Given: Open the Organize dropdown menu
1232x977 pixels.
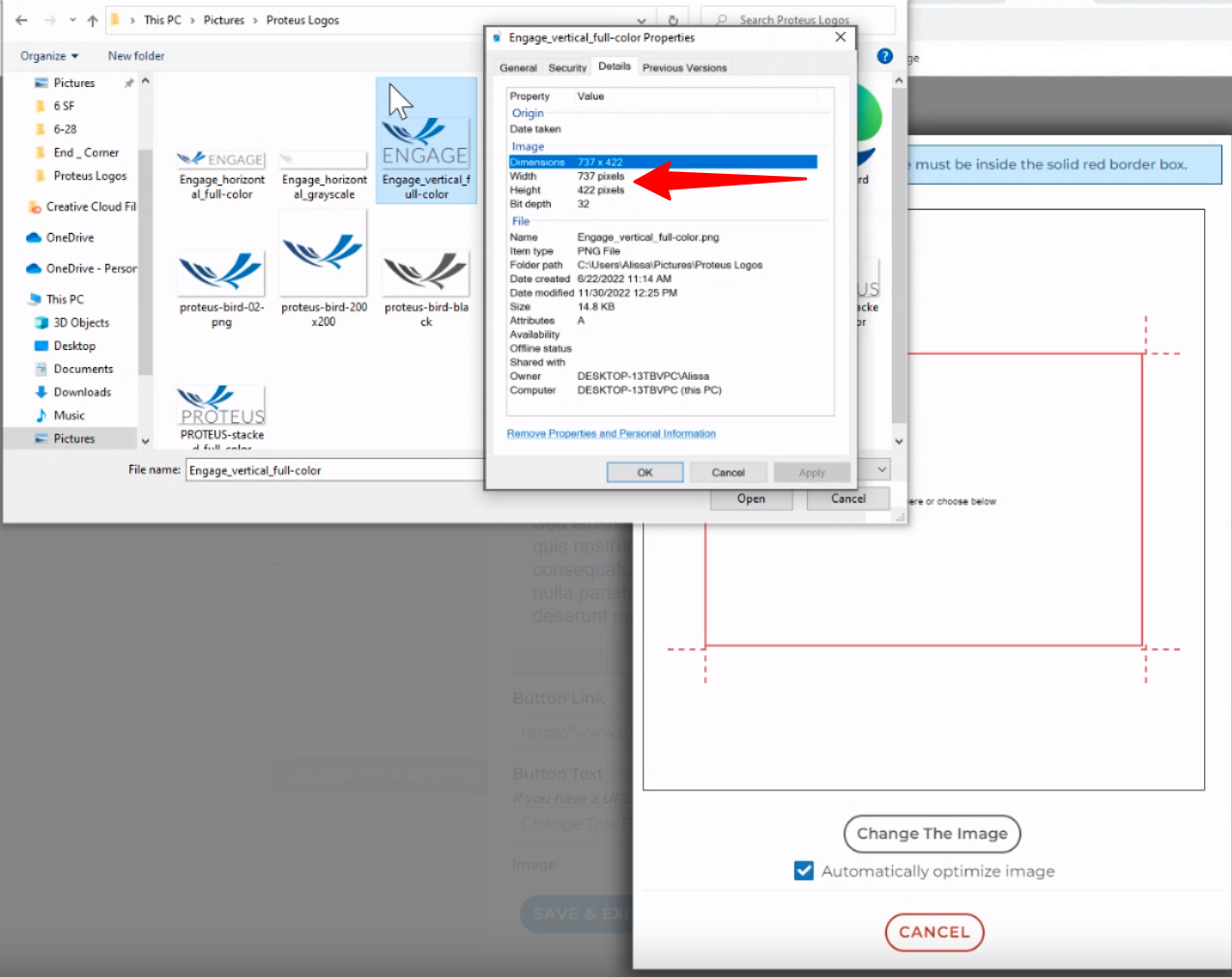Looking at the screenshot, I should click(x=49, y=56).
